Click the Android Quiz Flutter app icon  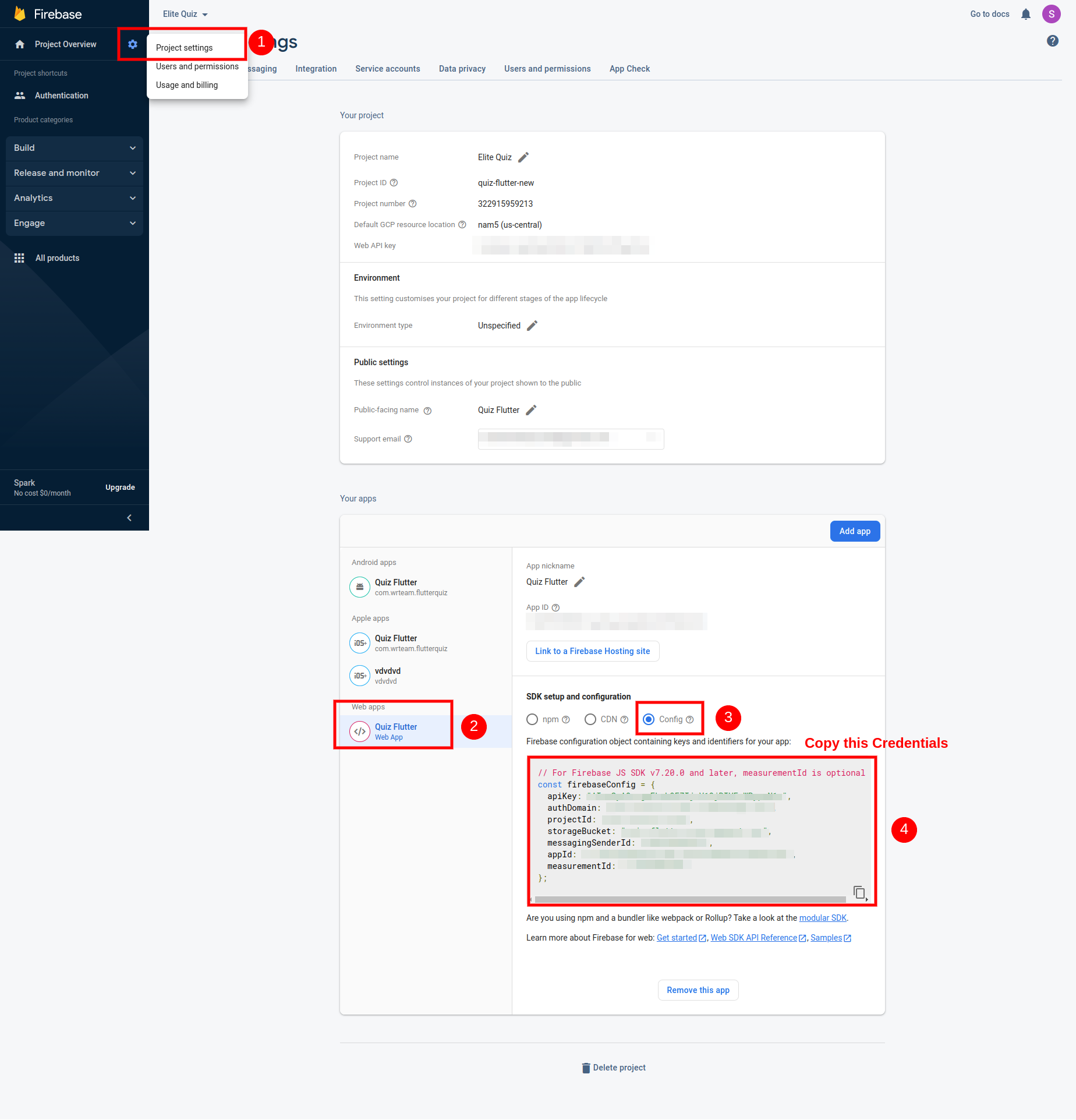point(360,587)
